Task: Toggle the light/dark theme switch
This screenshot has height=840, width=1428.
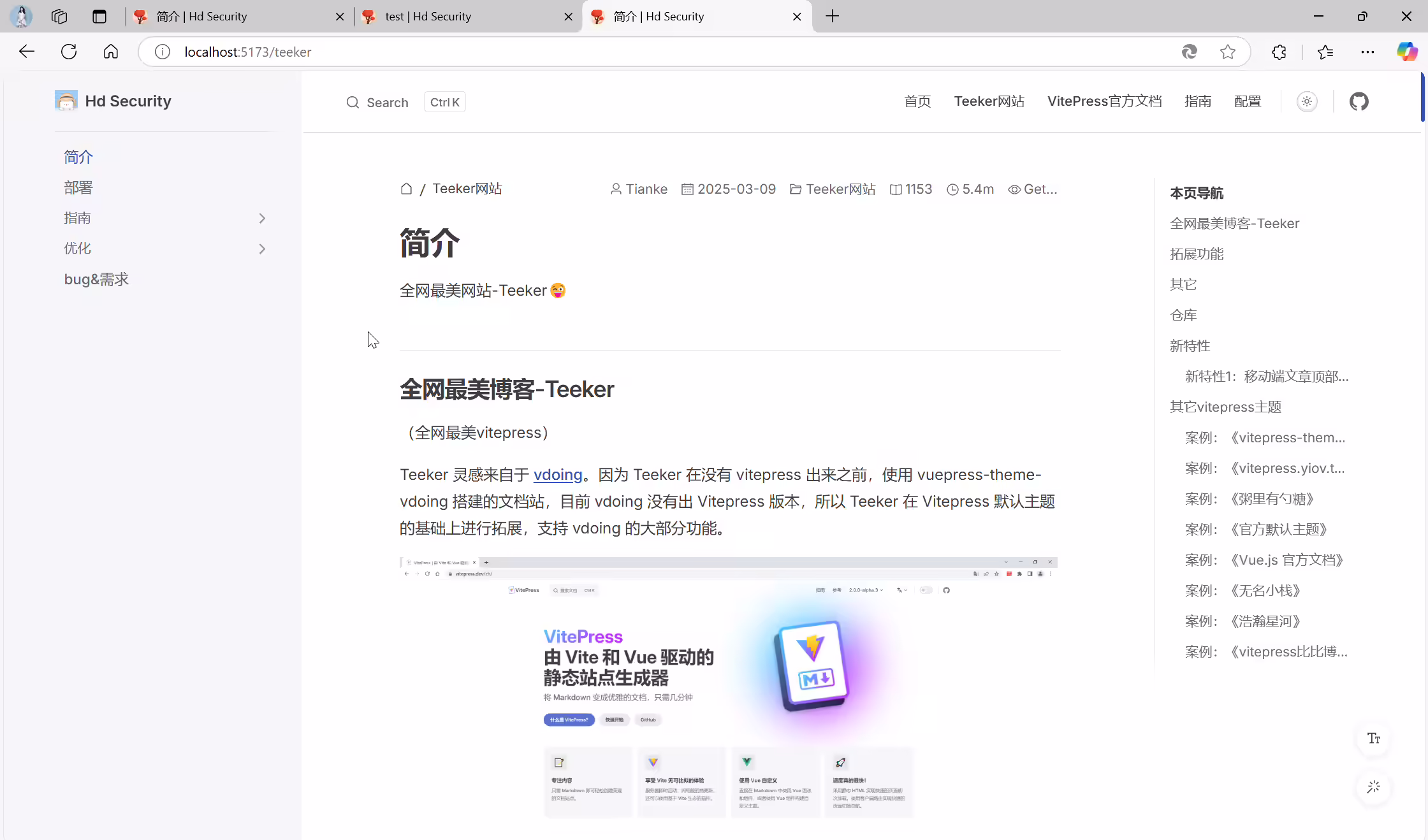Action: [x=1307, y=101]
